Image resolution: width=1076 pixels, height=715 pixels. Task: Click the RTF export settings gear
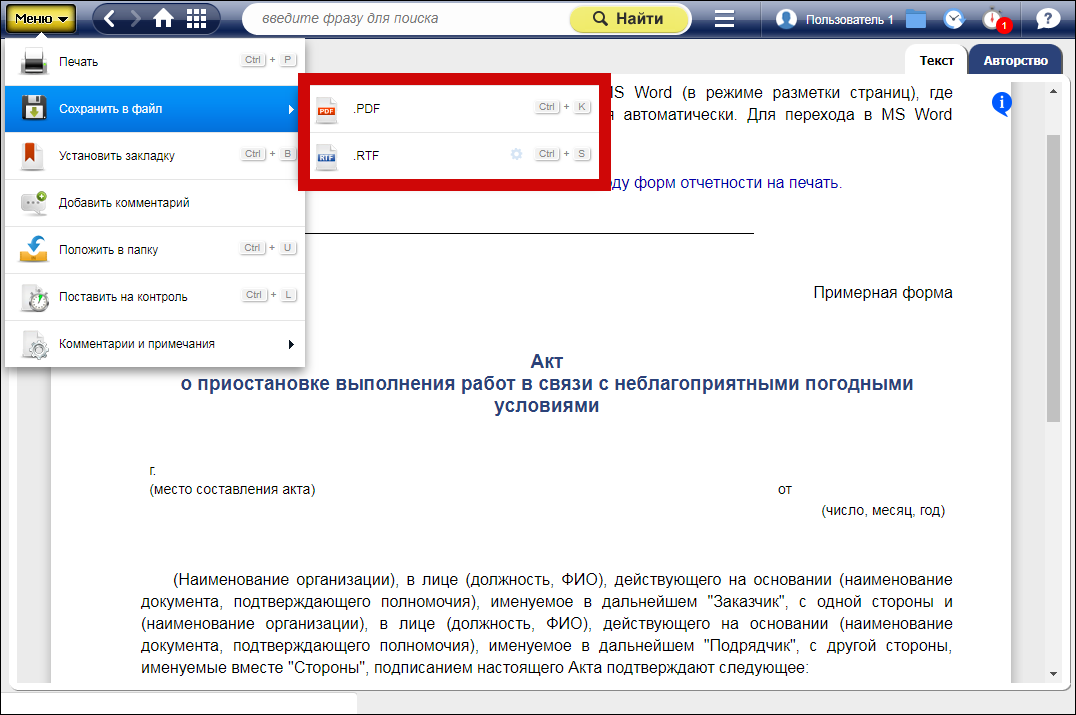point(517,155)
